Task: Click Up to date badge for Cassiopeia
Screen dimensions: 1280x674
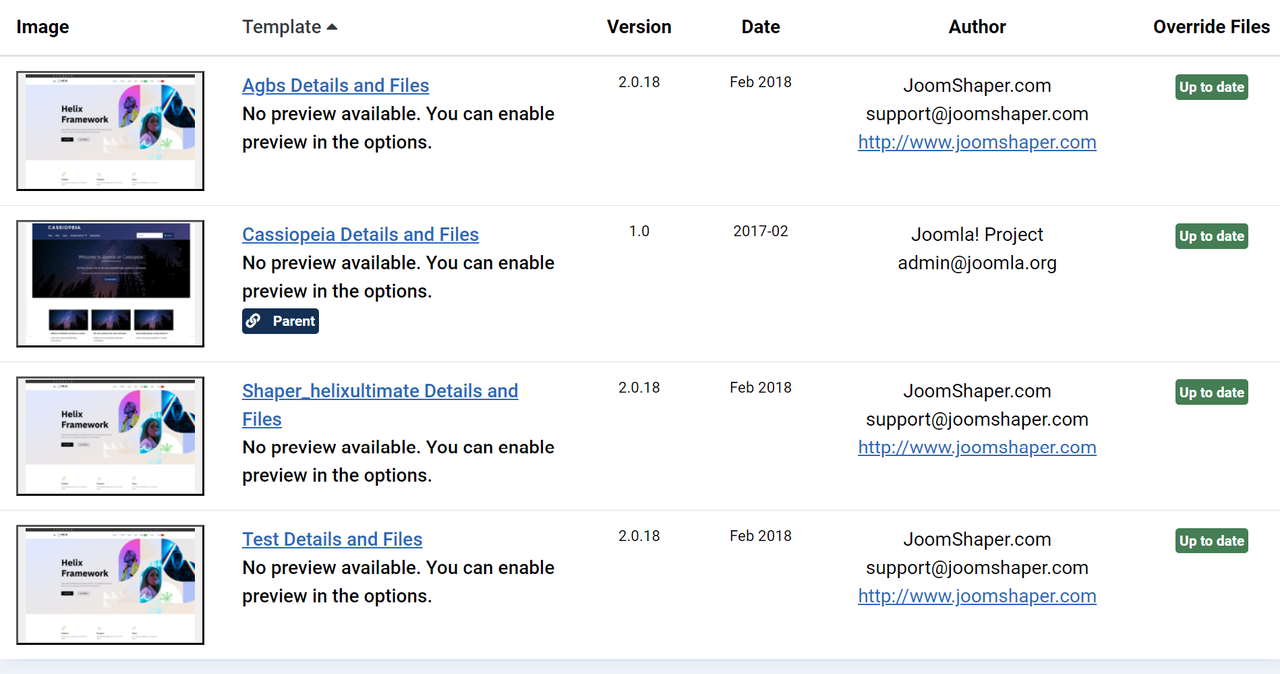Action: 1211,236
